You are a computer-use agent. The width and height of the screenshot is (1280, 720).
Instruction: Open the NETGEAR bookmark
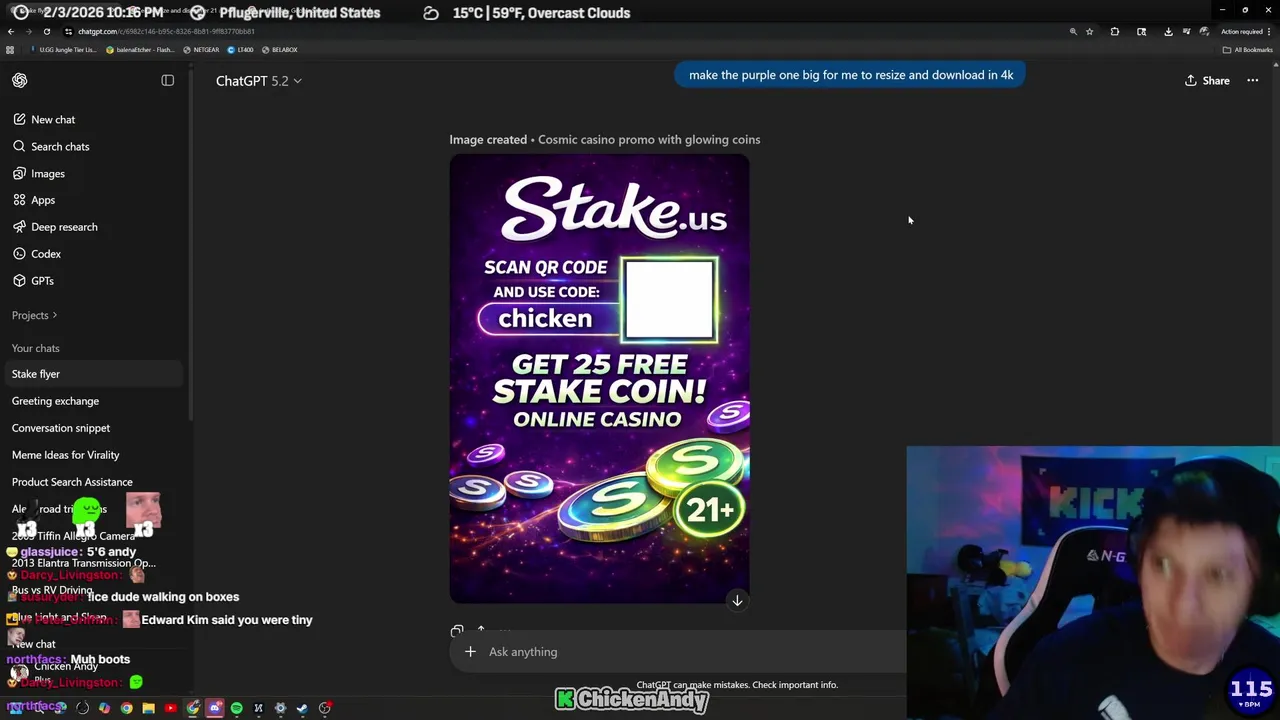point(201,49)
